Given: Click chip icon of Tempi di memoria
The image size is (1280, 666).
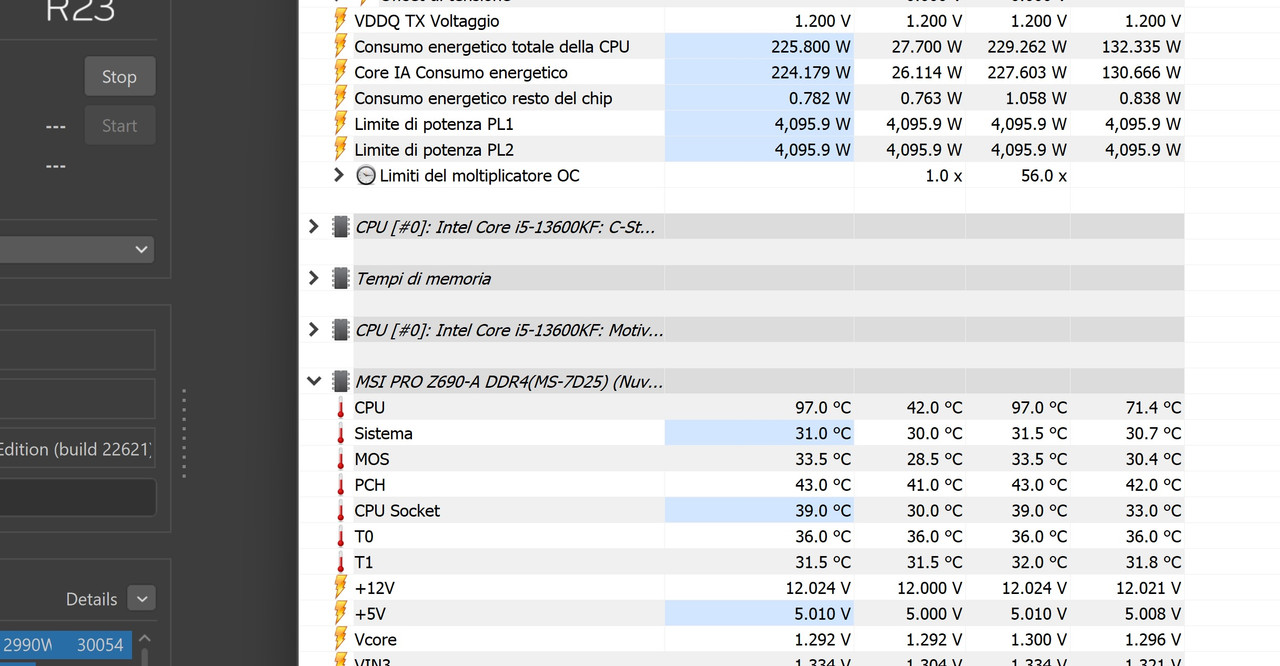Looking at the screenshot, I should (340, 278).
